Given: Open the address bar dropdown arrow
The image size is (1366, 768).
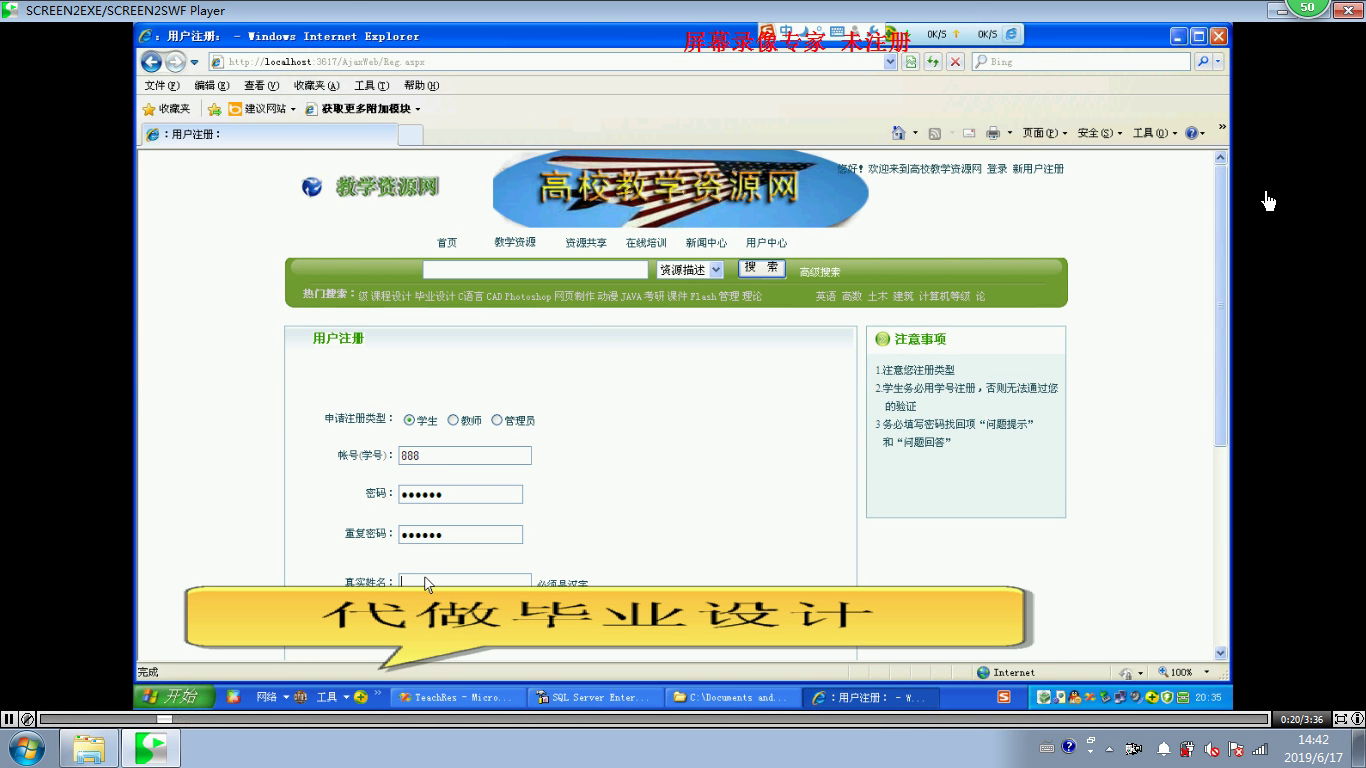Looking at the screenshot, I should click(x=891, y=62).
